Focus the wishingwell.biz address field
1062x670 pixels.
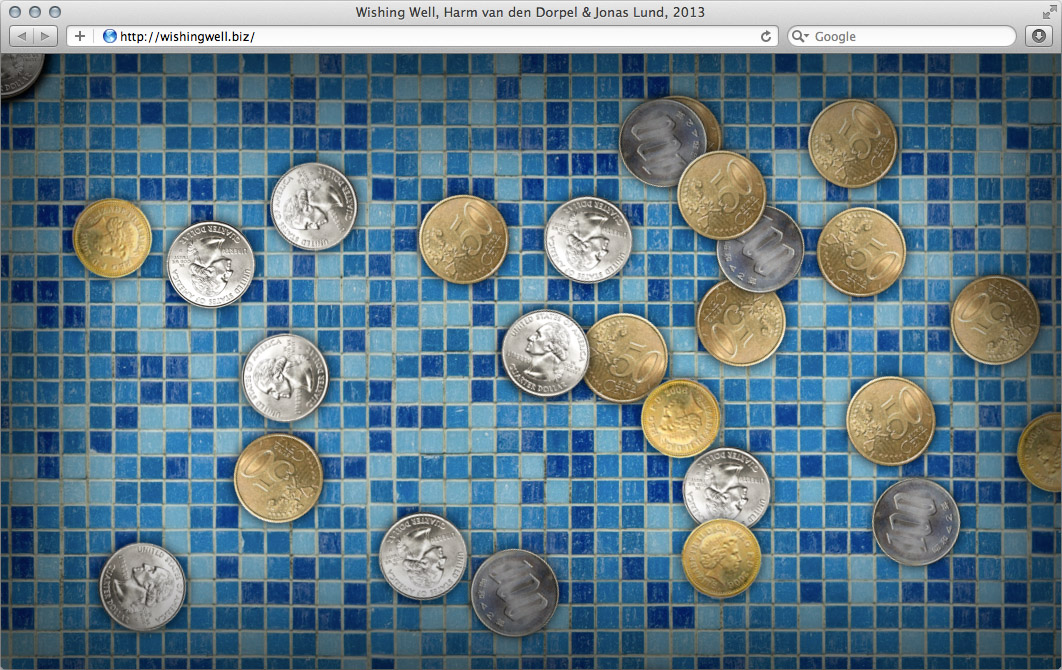click(x=430, y=36)
